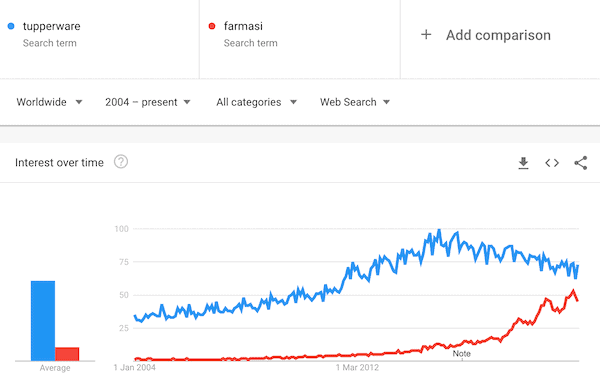Screen dimensions: 600x380
Task: Click the peak of the tupperware line
Action: [x=439, y=230]
